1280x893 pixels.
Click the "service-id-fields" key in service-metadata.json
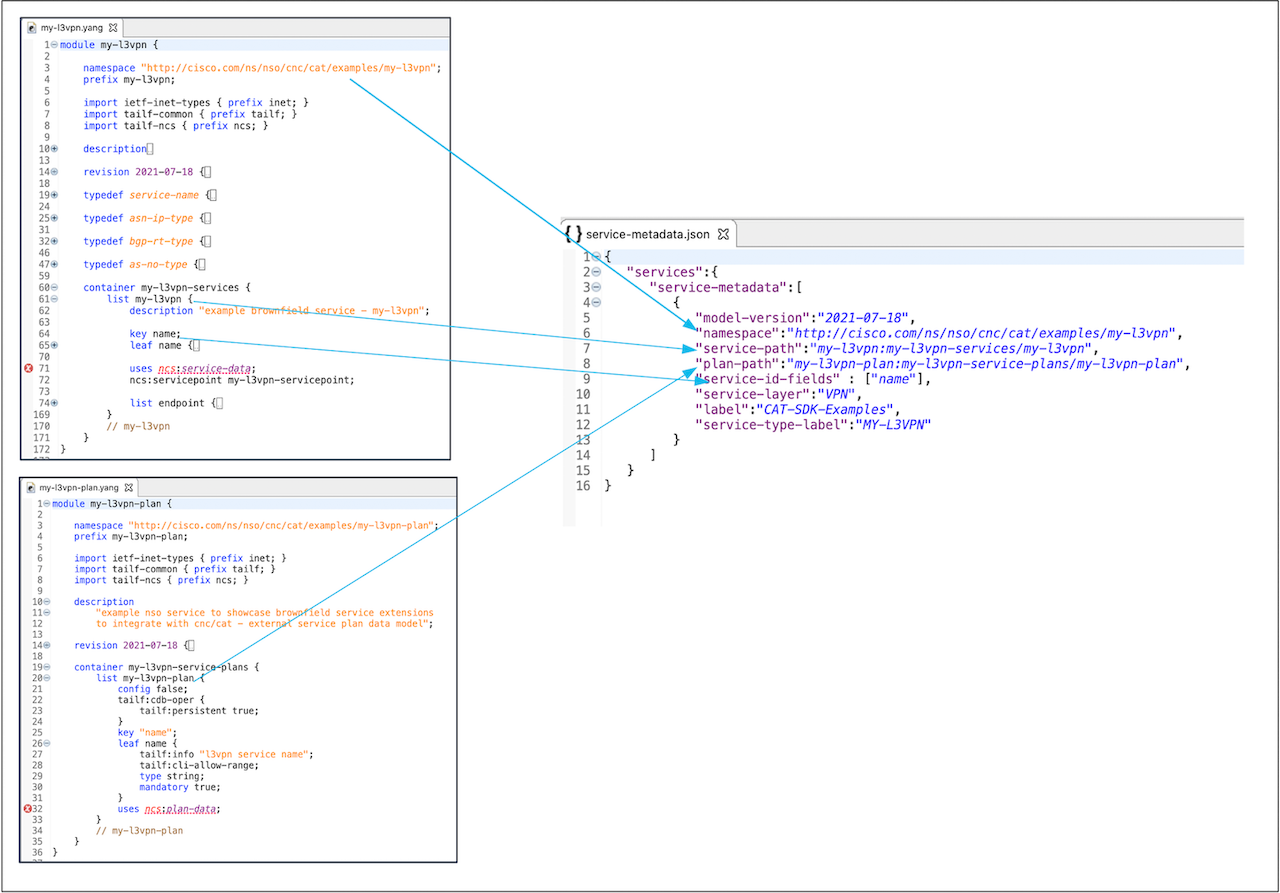[x=765, y=379]
